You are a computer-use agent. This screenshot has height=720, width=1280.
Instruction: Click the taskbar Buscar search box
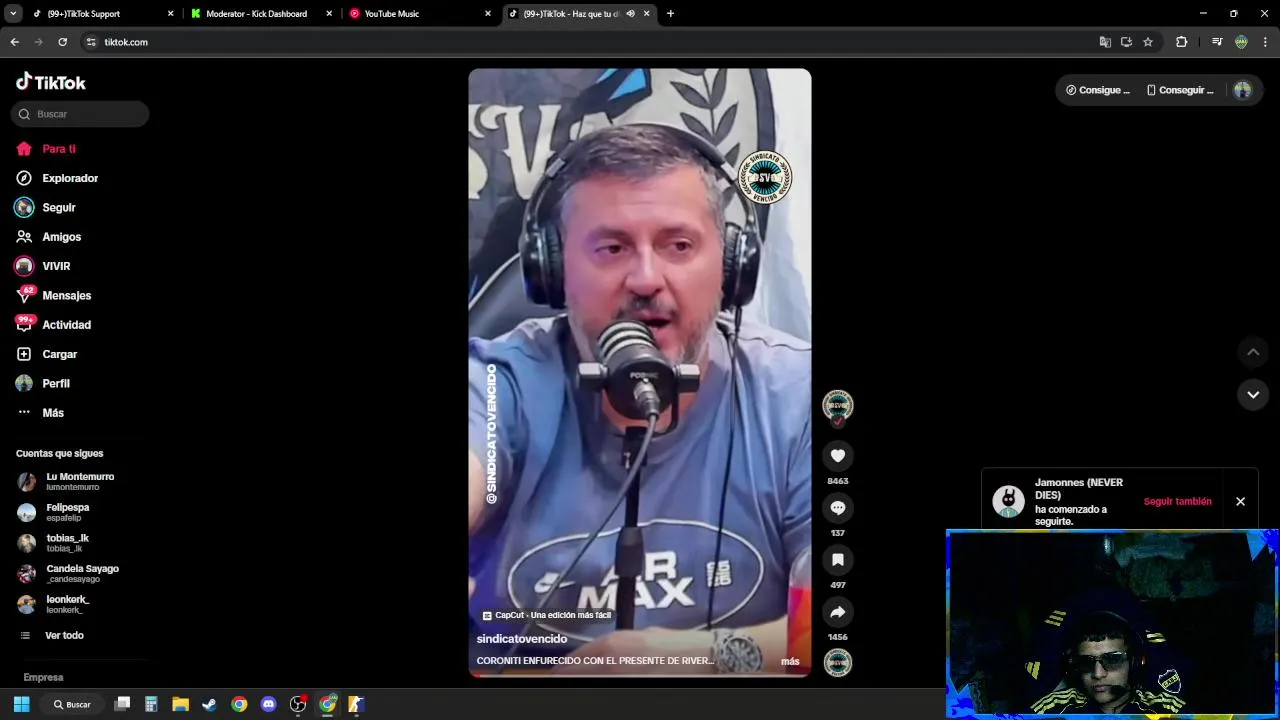pyautogui.click(x=73, y=704)
